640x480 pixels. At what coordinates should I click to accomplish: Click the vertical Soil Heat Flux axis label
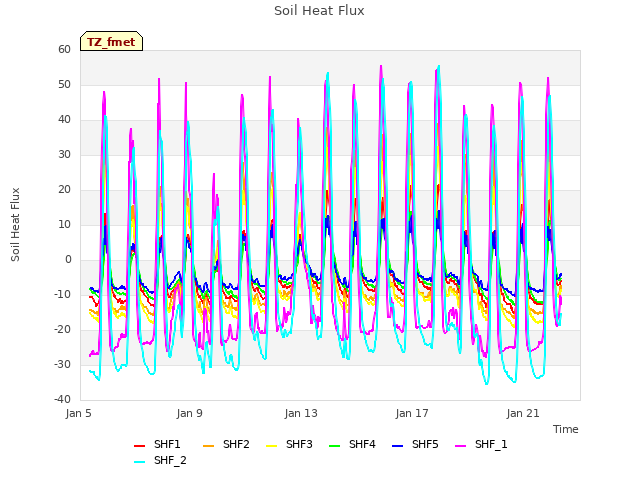[x=15, y=225]
